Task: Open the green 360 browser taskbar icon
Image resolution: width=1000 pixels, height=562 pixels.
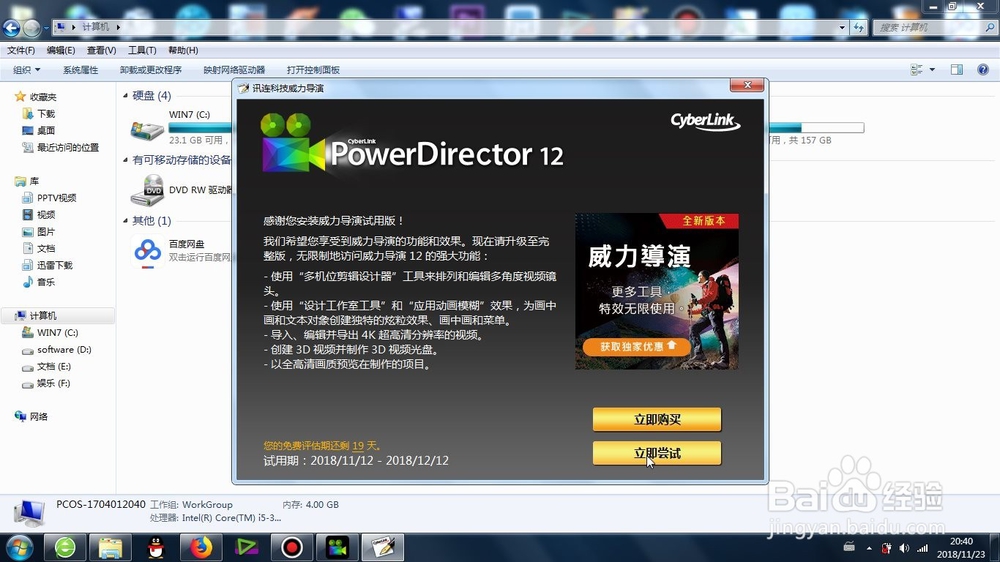Action: pos(65,547)
